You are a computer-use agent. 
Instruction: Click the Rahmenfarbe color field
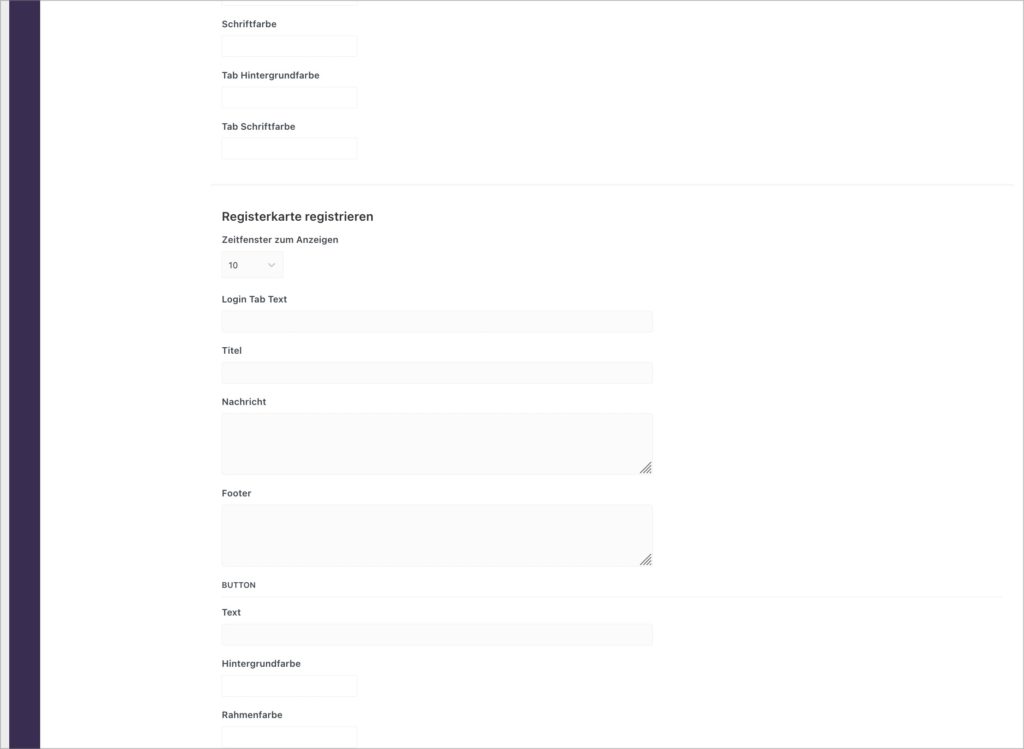(289, 737)
